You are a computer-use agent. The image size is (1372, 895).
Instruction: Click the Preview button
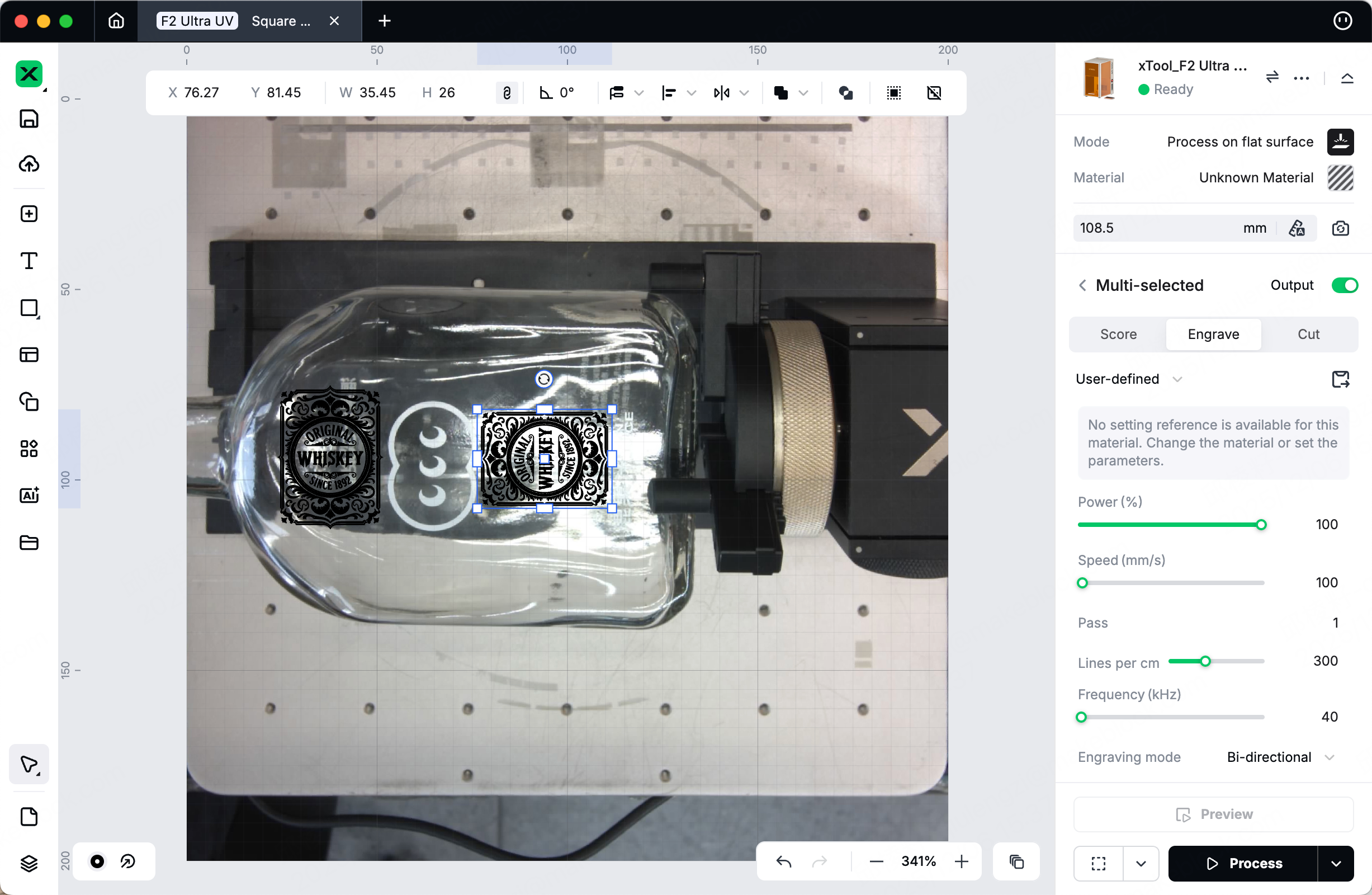coord(1213,814)
